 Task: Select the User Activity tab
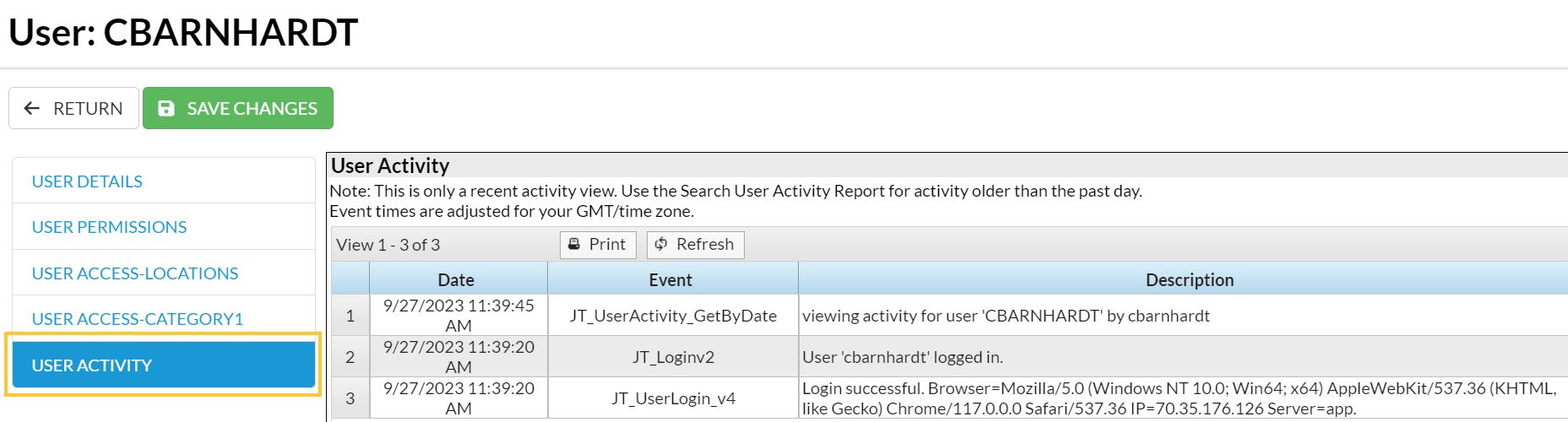92,365
